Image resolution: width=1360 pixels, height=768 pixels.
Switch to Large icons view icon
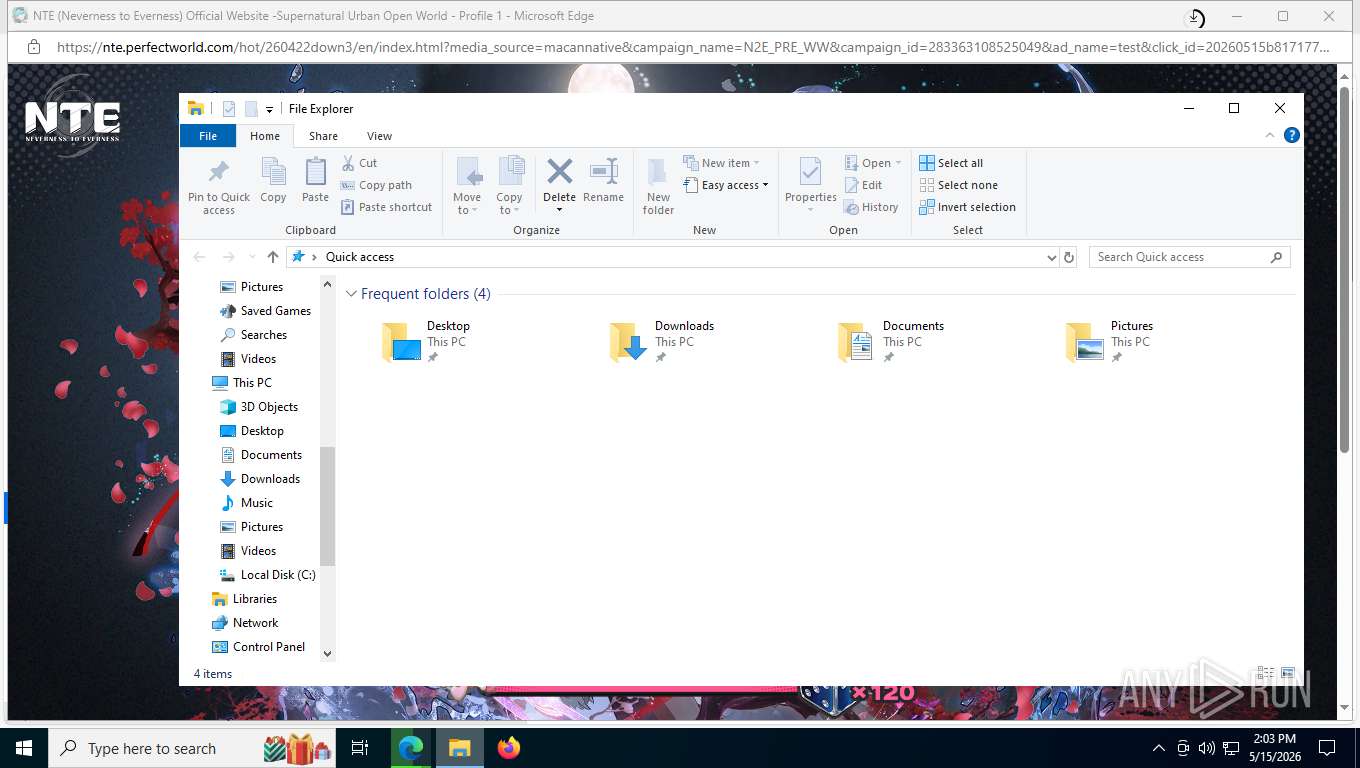click(x=1288, y=674)
